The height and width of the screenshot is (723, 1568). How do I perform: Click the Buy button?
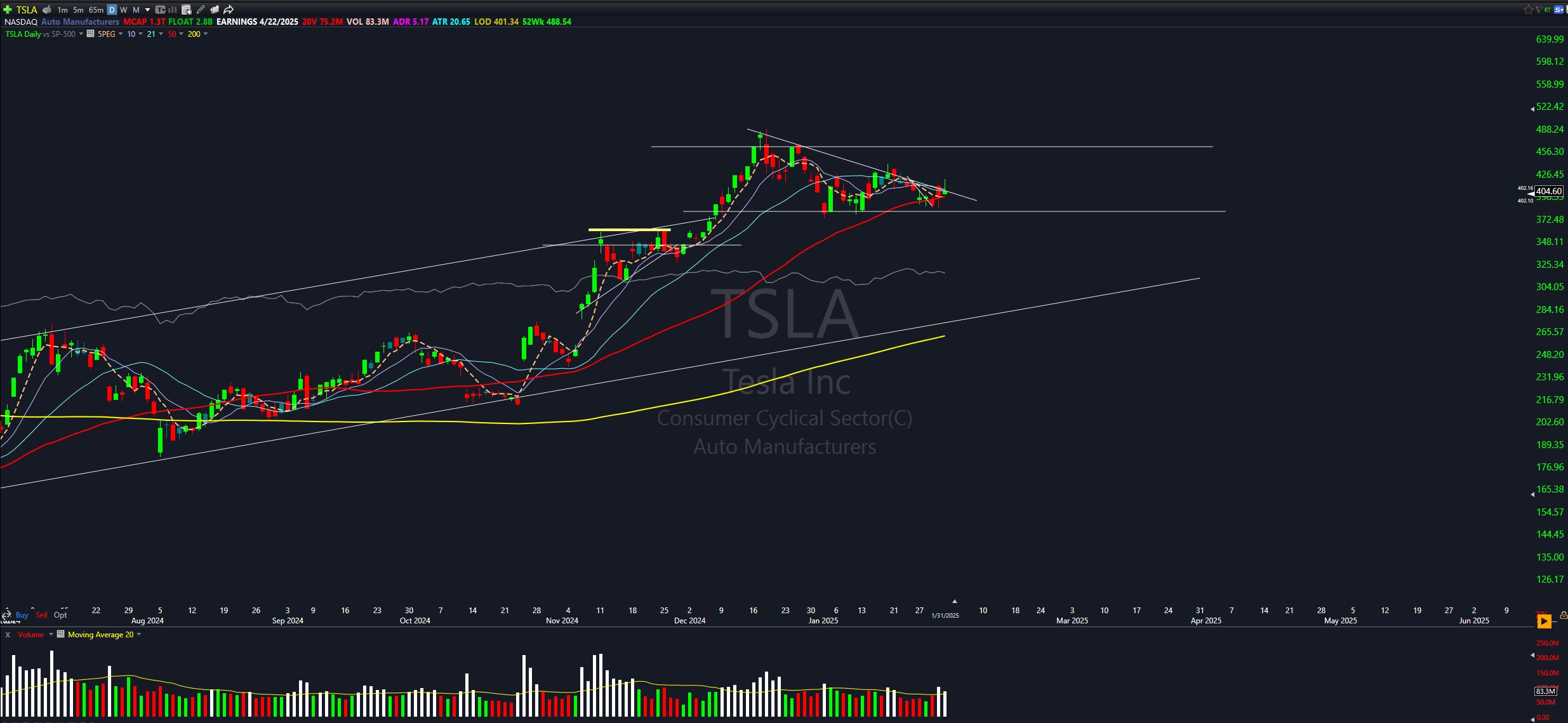point(22,614)
